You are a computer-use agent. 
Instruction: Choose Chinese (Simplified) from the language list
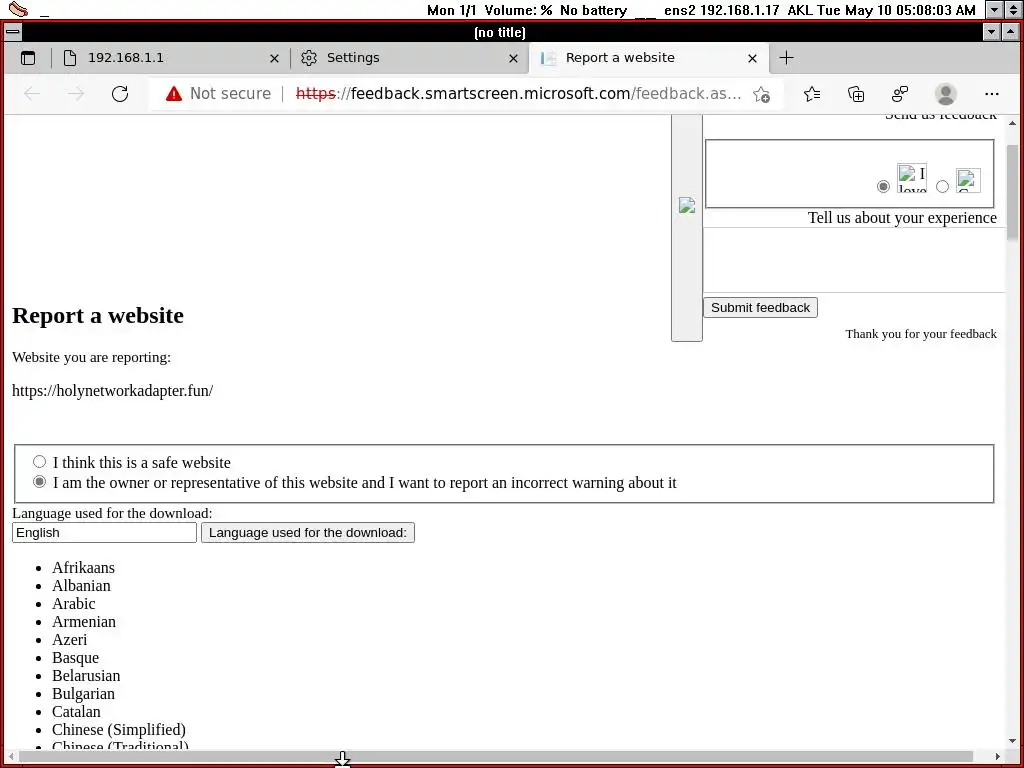[119, 729]
